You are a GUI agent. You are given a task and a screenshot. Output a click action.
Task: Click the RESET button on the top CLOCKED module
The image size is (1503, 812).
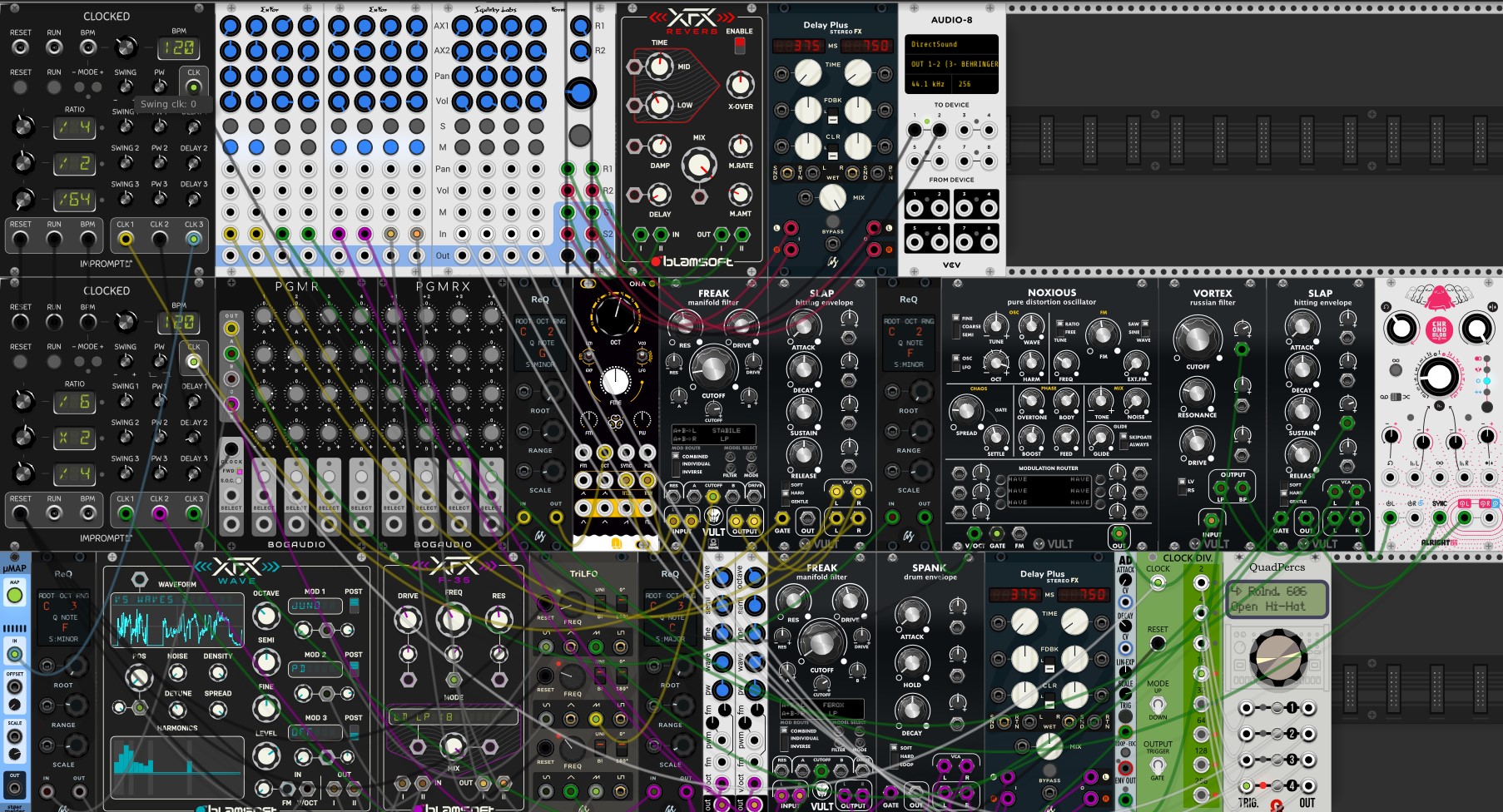[x=20, y=87]
